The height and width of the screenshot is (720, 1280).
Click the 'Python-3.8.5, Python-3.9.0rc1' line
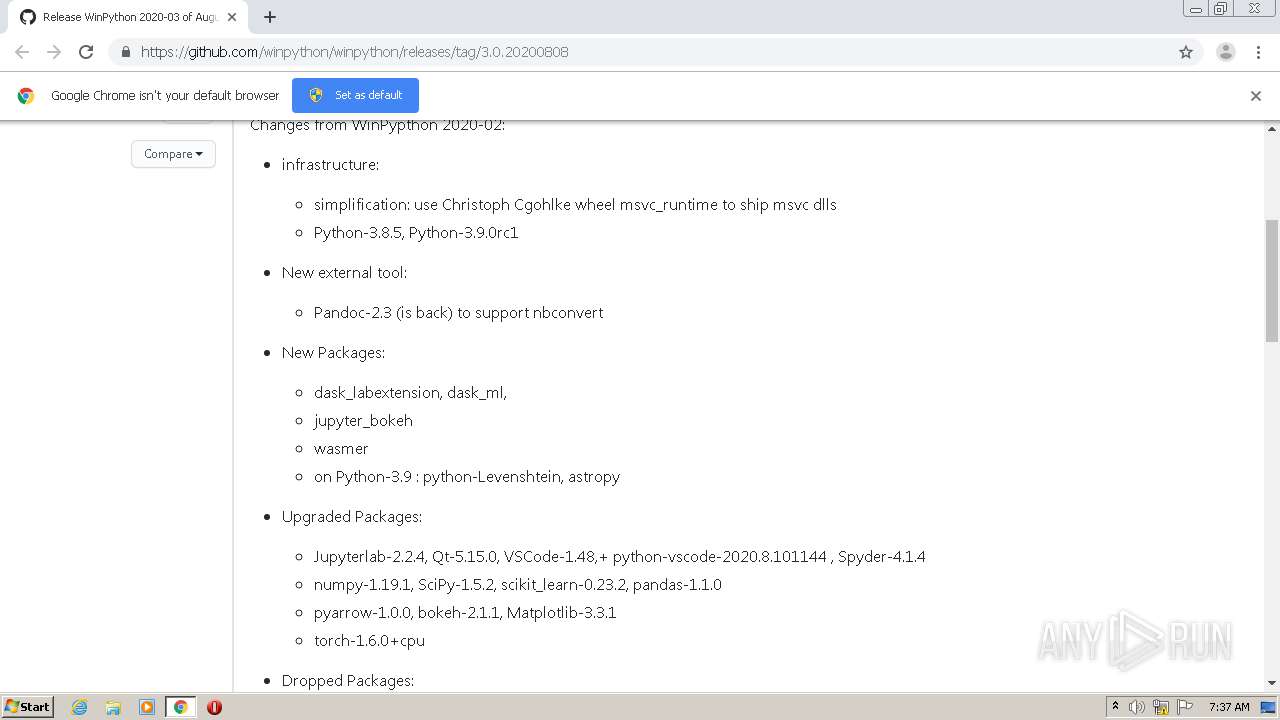coord(416,232)
